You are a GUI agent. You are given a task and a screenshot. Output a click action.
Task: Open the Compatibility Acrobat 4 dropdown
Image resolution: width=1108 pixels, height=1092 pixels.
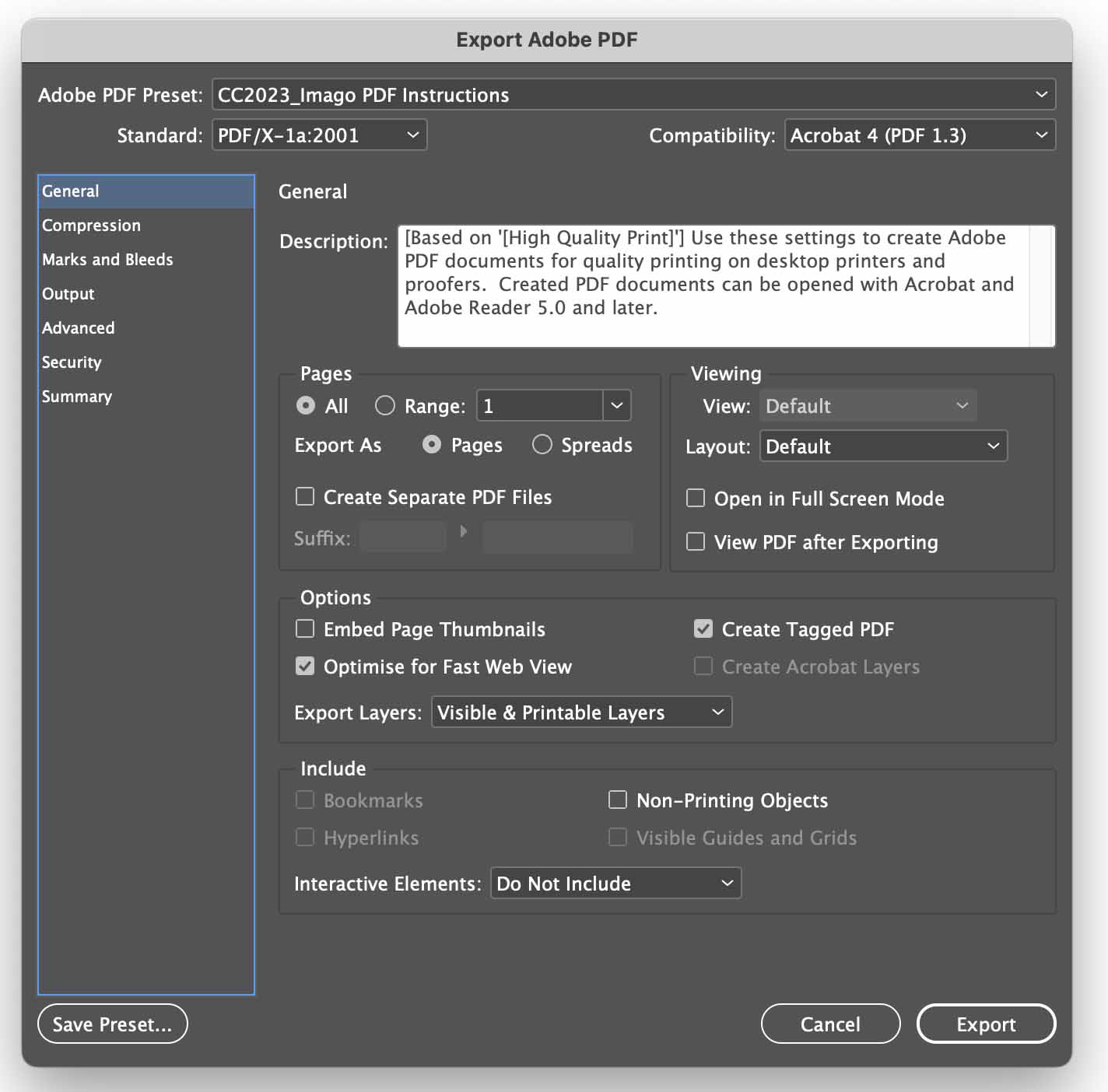coord(920,135)
